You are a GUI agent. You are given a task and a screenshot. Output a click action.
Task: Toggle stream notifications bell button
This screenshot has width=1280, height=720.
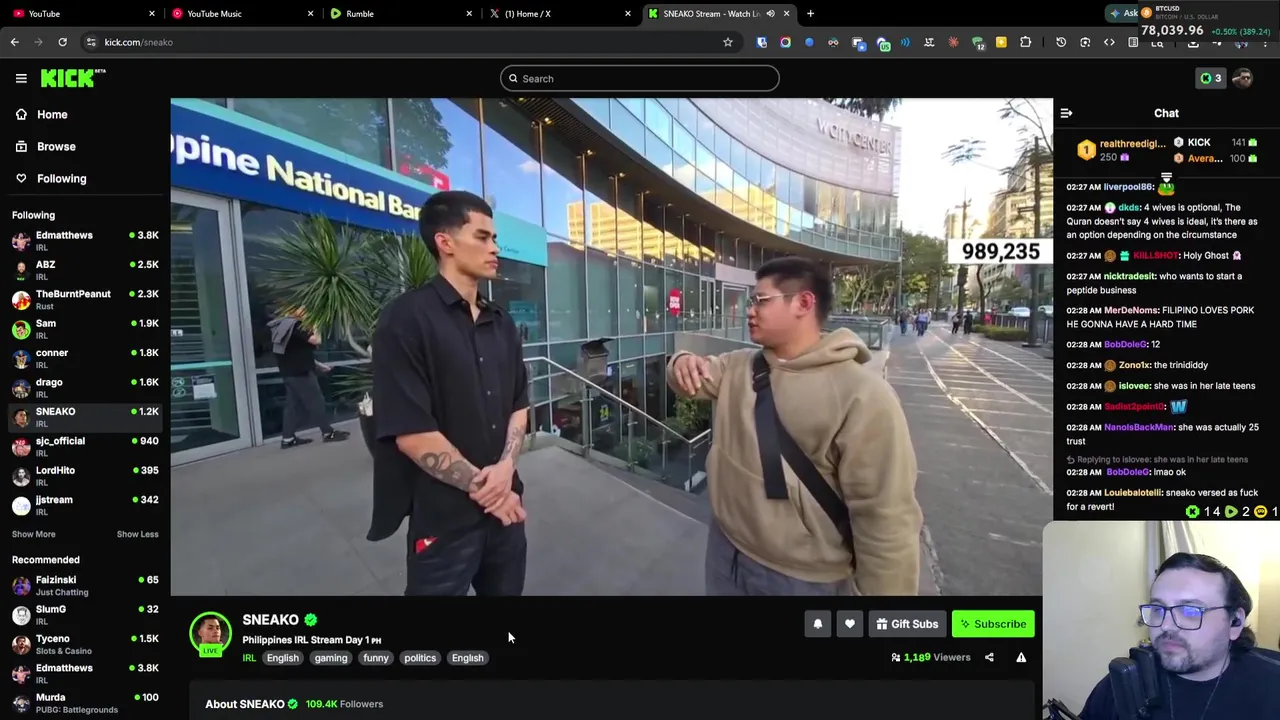point(817,624)
